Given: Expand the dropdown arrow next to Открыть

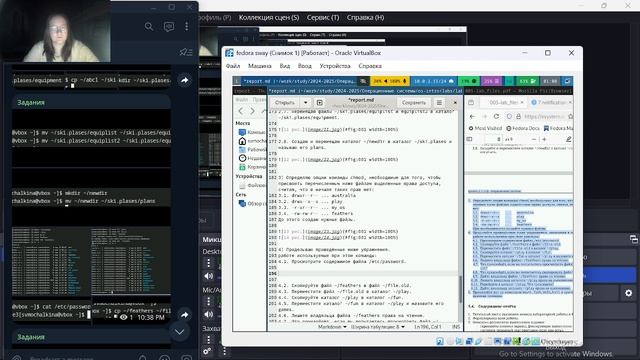Looking at the screenshot, I should coord(305,102).
